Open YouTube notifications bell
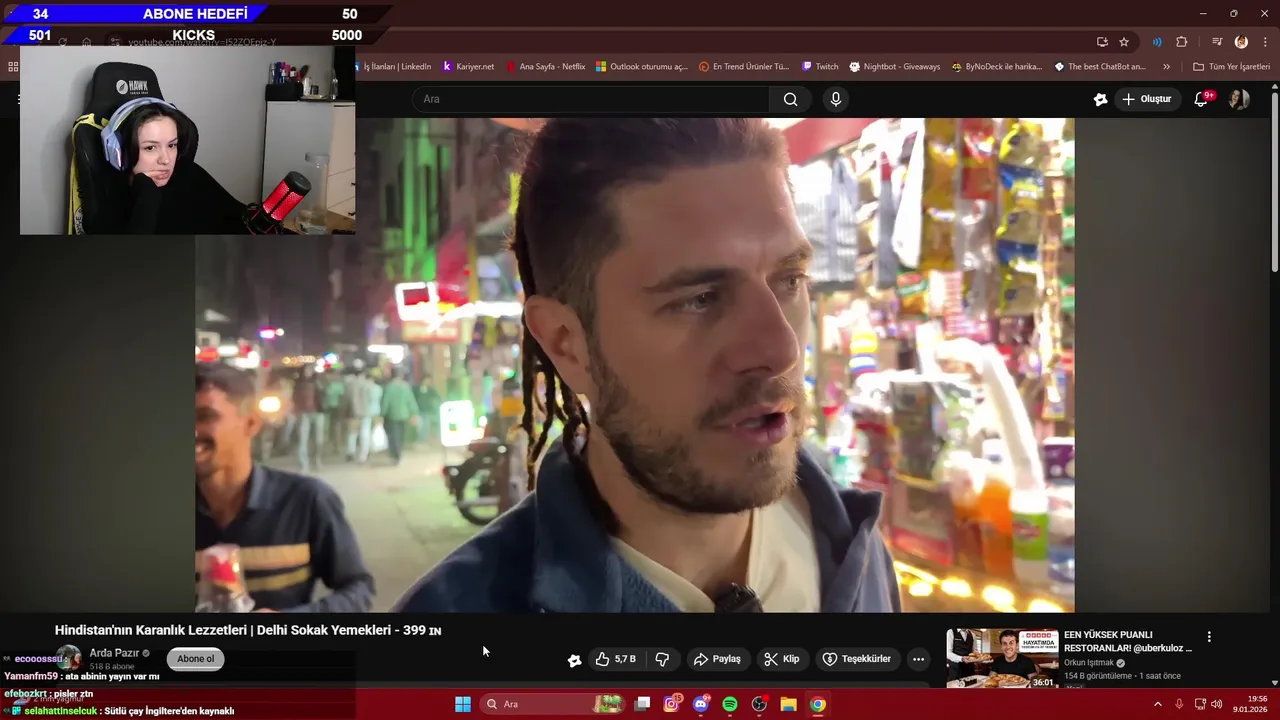This screenshot has height=720, width=1280. point(1202,99)
